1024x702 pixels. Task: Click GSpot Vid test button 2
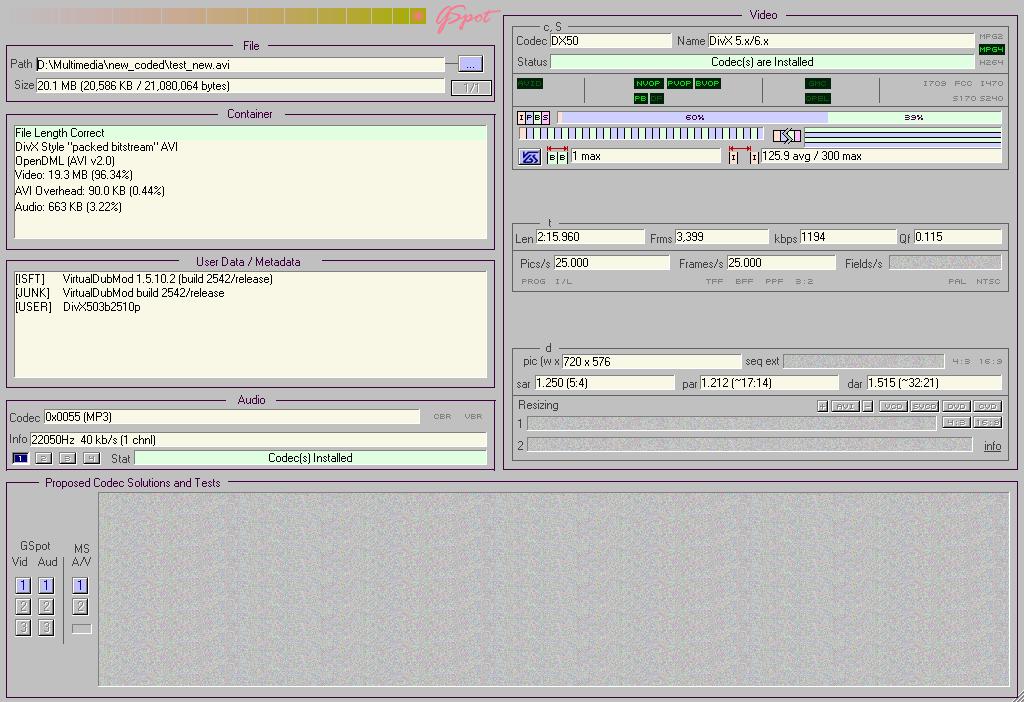(23, 607)
